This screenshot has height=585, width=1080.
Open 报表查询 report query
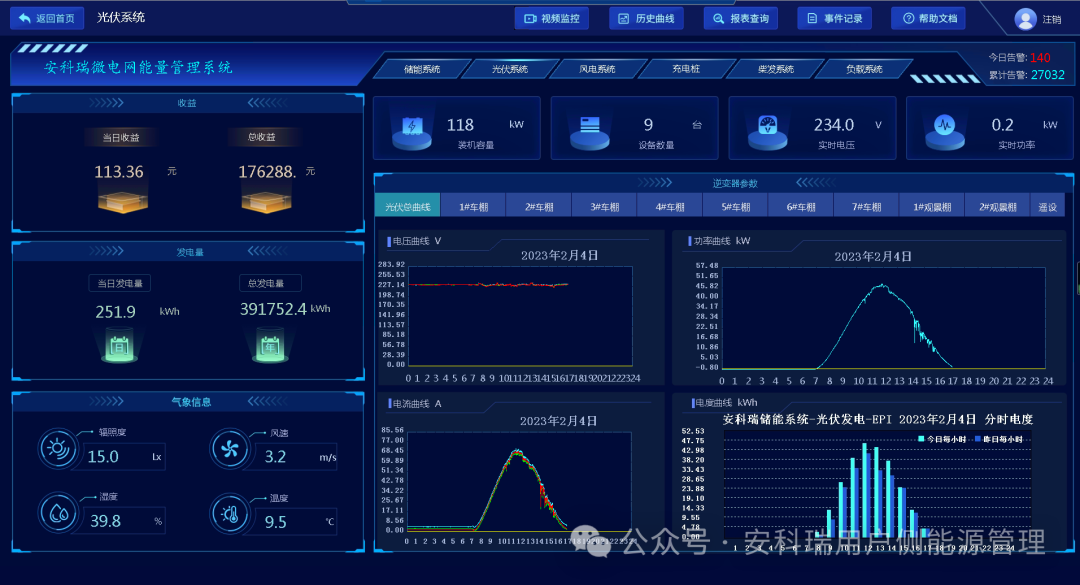coord(740,19)
